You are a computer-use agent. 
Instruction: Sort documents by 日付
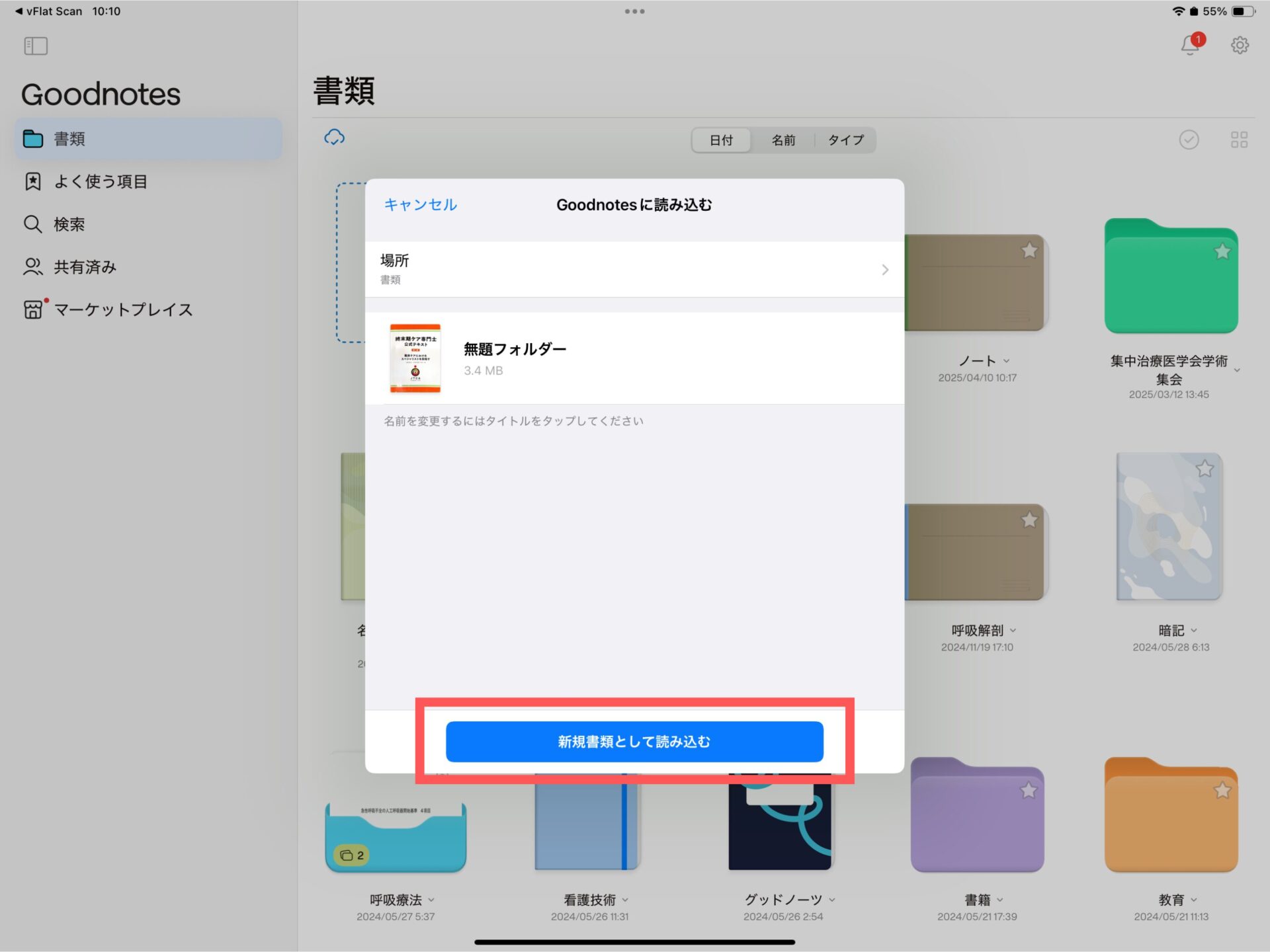coord(721,140)
